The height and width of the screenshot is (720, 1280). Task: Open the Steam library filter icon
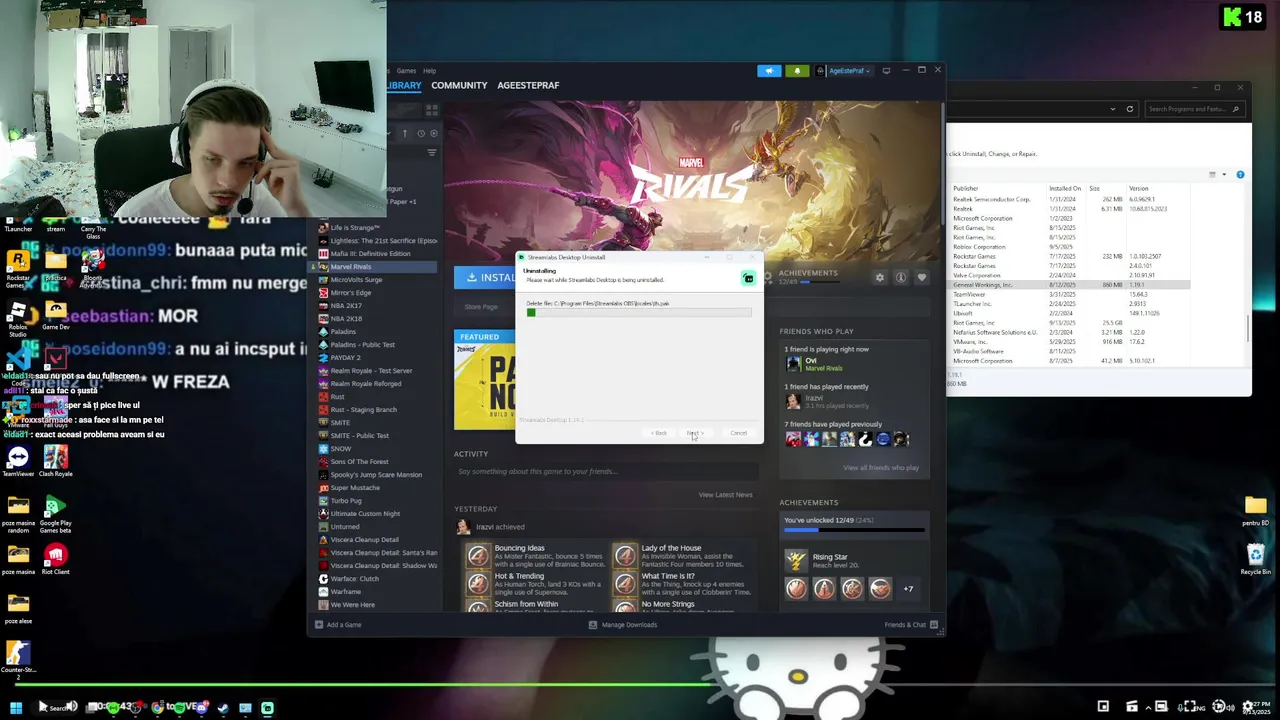pos(432,152)
